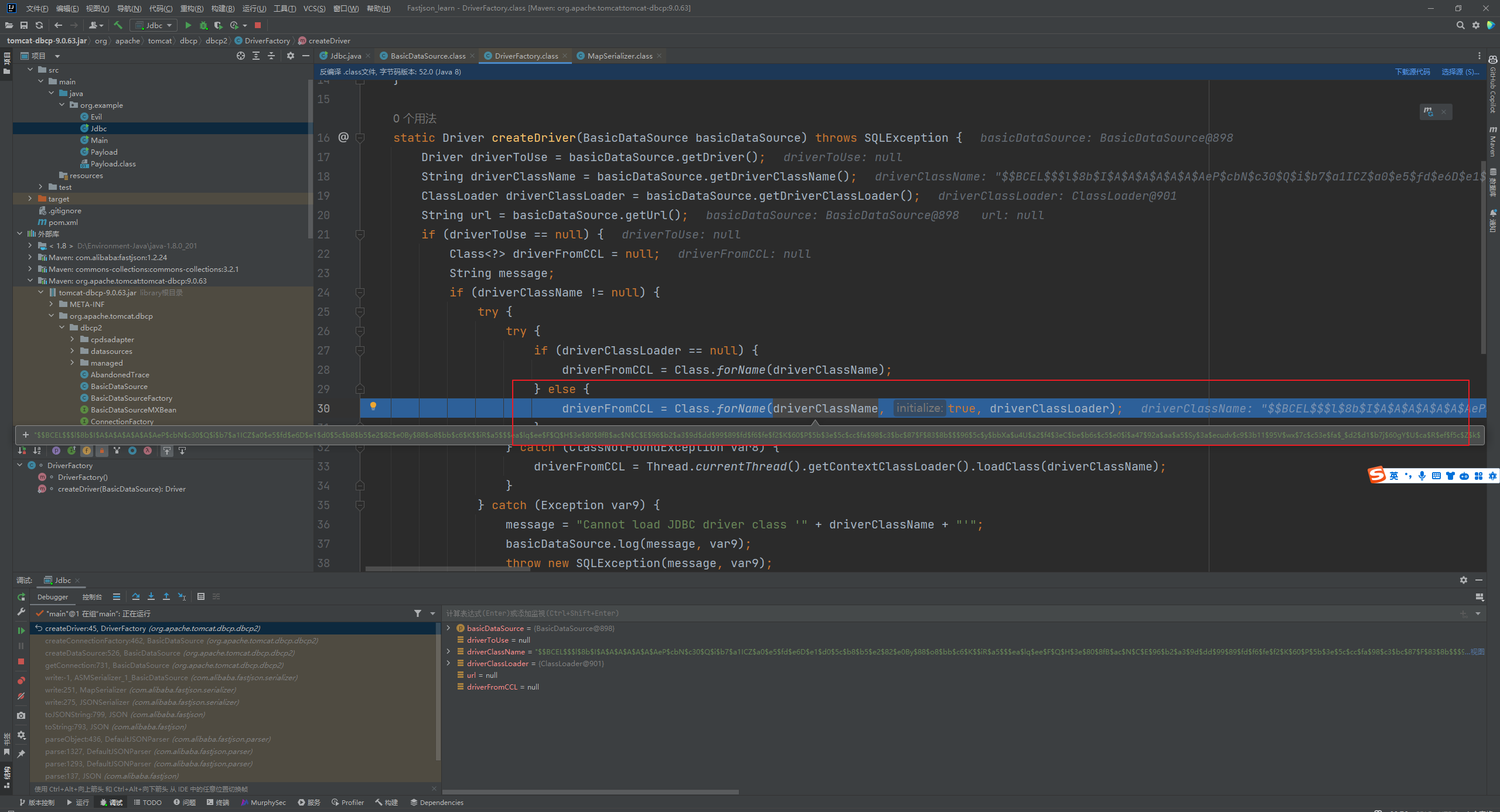Click the watch expression input field

click(x=949, y=613)
